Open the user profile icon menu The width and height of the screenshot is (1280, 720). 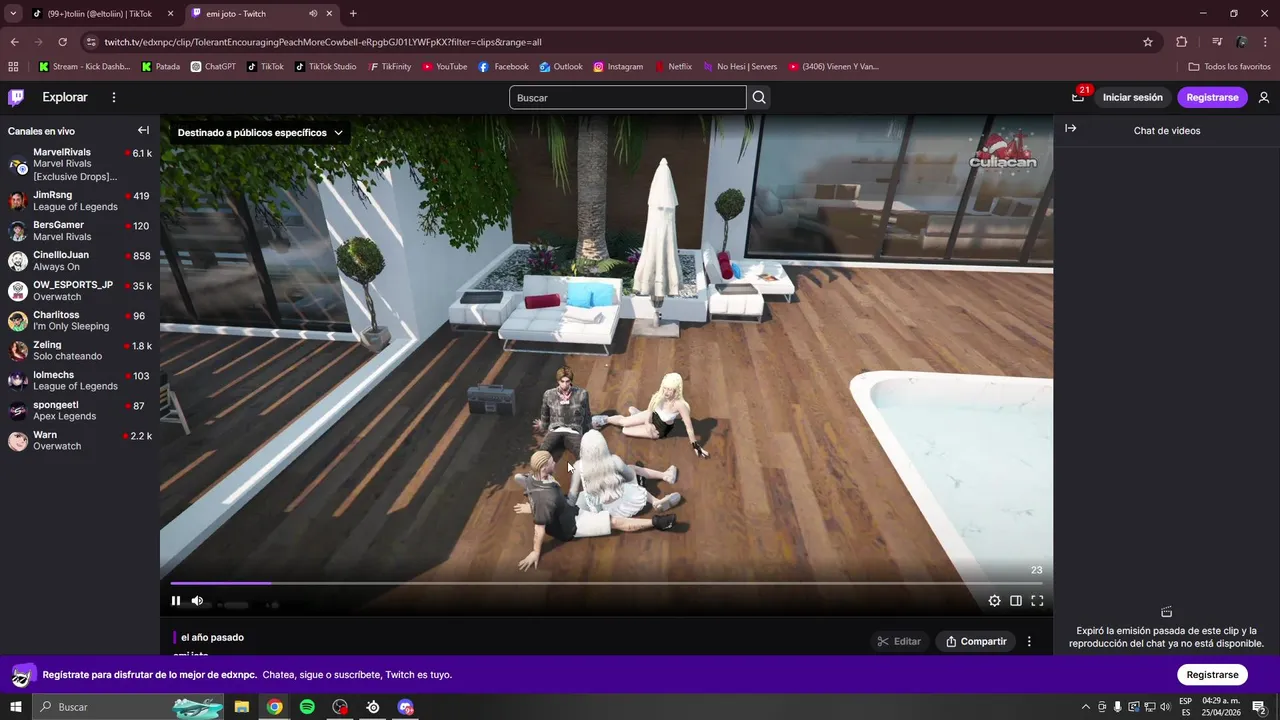click(x=1264, y=97)
